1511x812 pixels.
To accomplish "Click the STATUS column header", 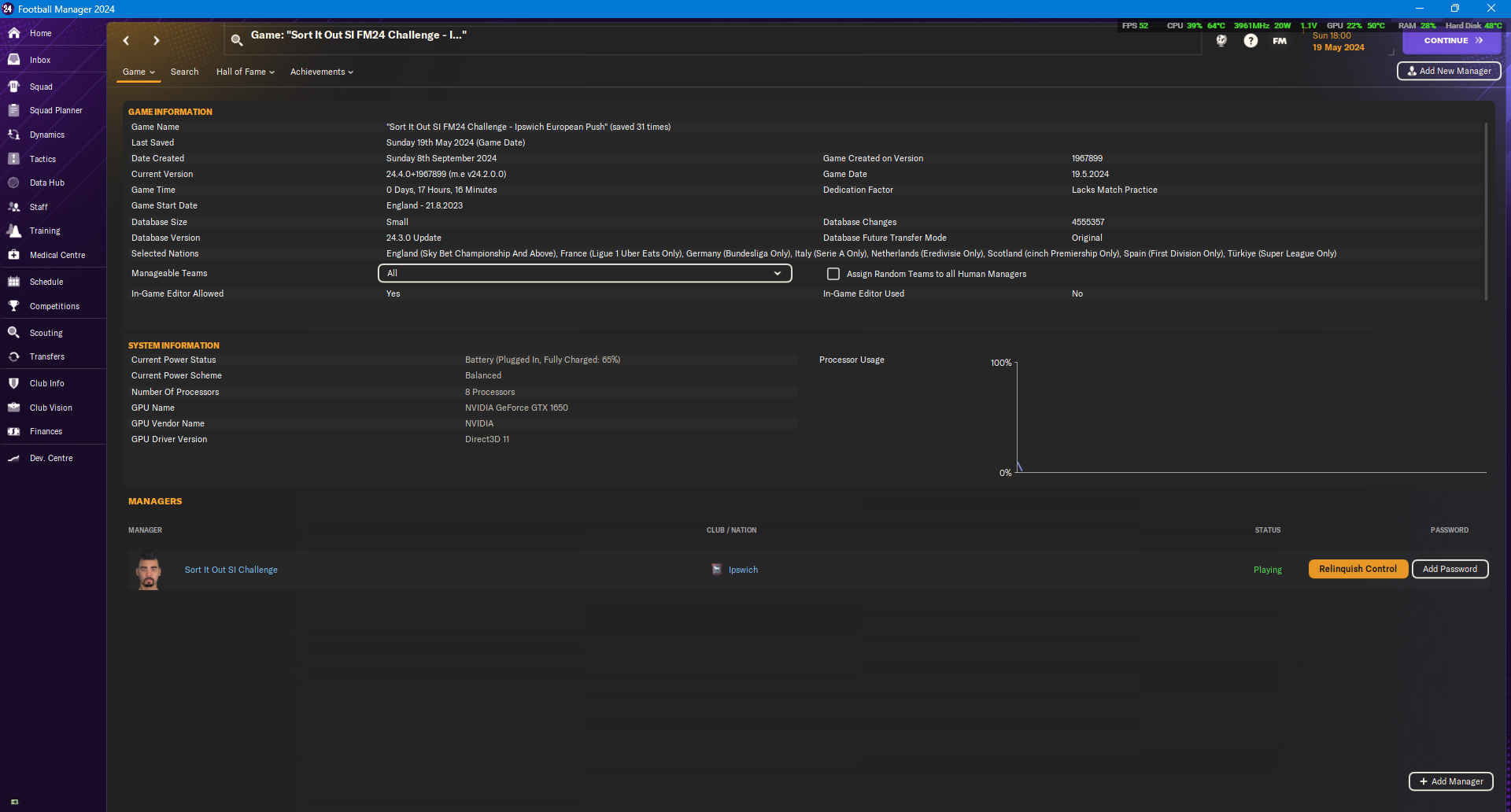I will pos(1267,530).
